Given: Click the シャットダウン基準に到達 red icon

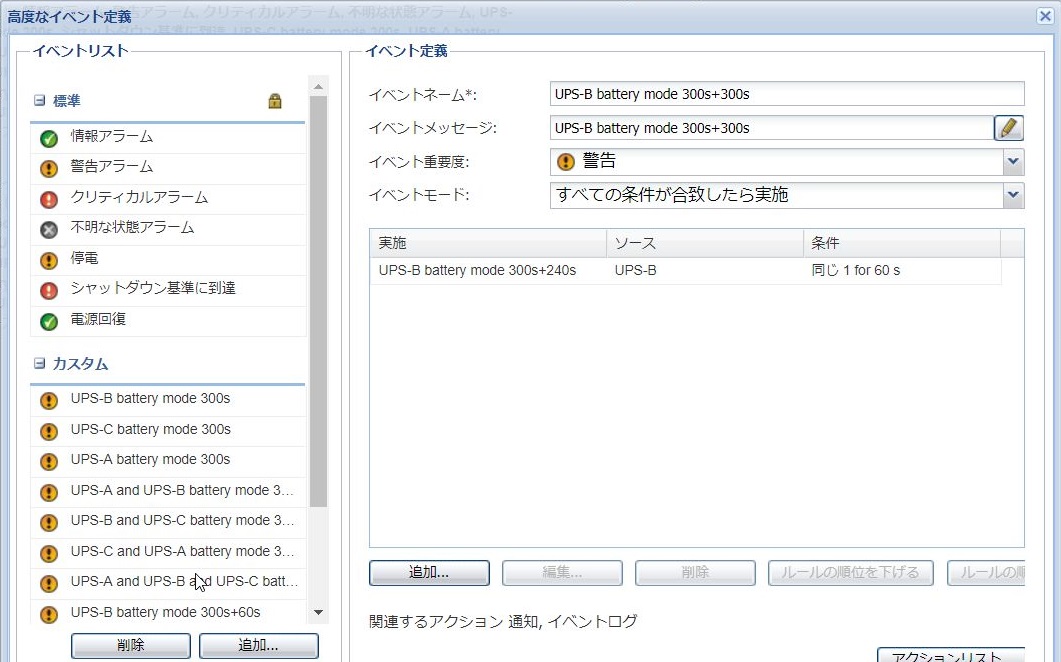Looking at the screenshot, I should (48, 290).
